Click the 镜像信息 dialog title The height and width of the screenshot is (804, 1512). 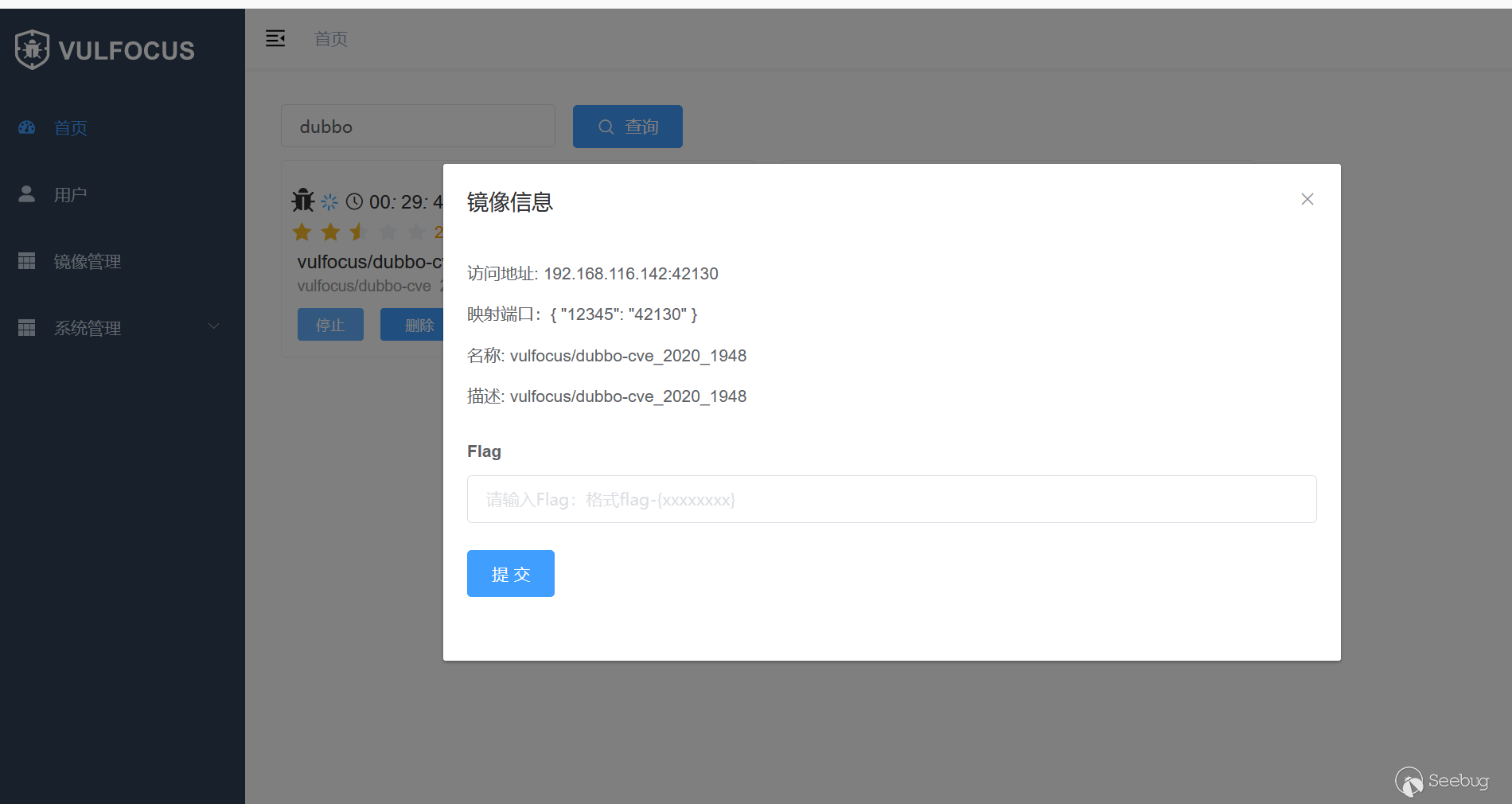tap(510, 202)
